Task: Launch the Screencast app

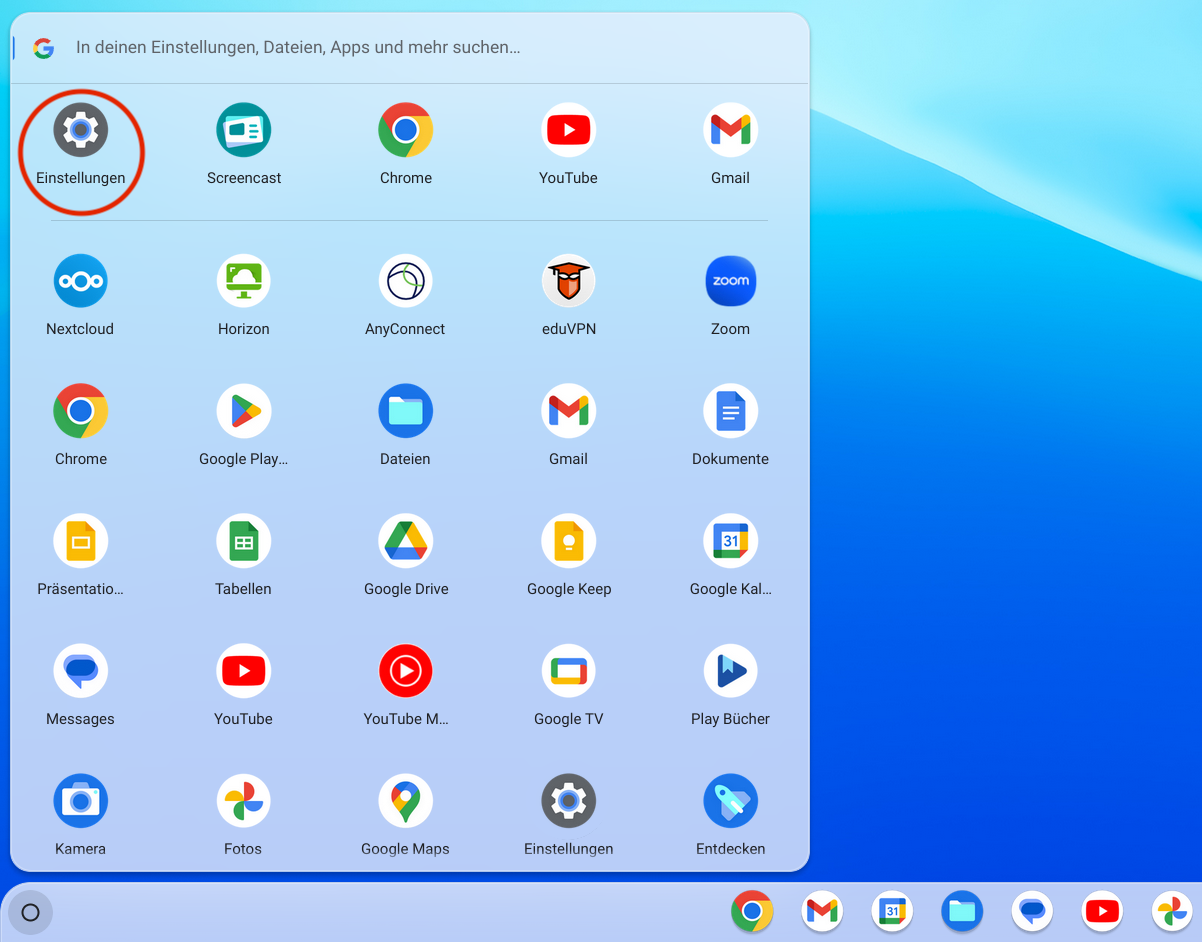Action: point(244,130)
